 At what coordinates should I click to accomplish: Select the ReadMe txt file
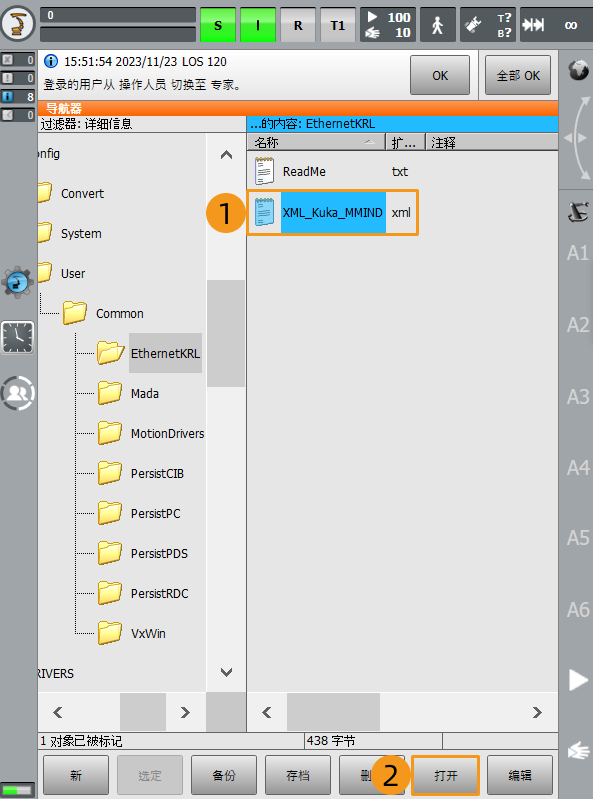pos(332,172)
